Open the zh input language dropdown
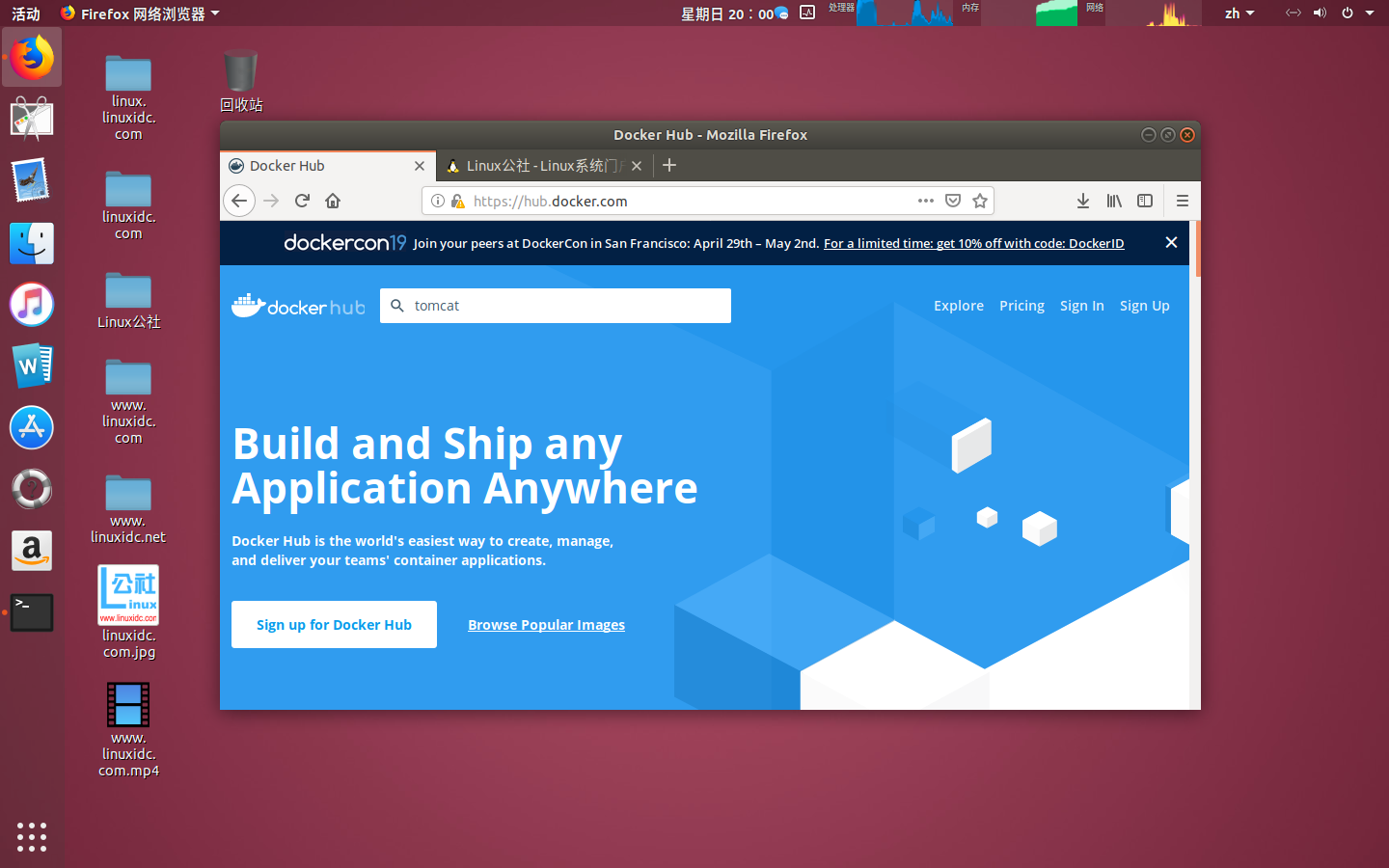The height and width of the screenshot is (868, 1389). (x=1239, y=14)
